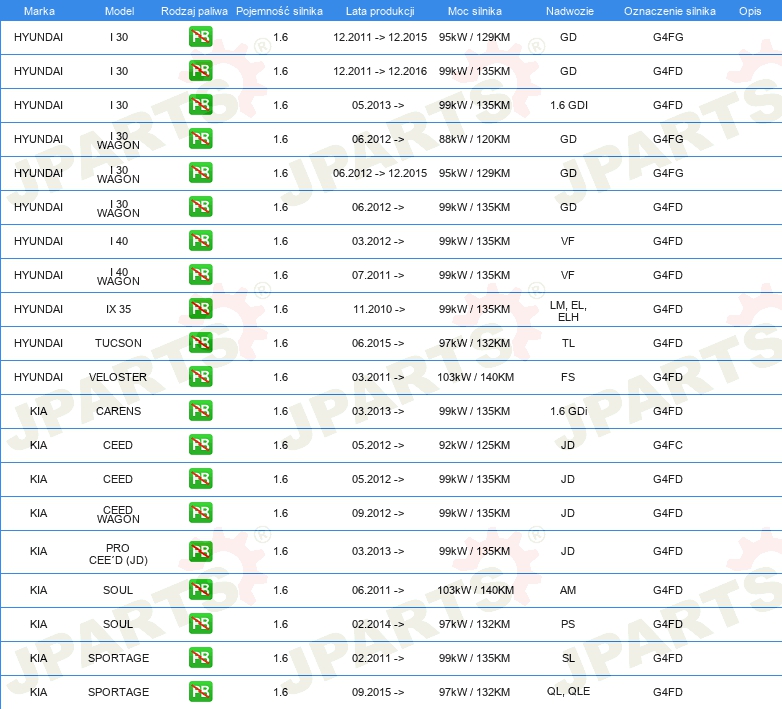Screen dimensions: 782x709
Task: Click the fuel icon in the CEED 99kW JD row
Action: click(x=200, y=478)
